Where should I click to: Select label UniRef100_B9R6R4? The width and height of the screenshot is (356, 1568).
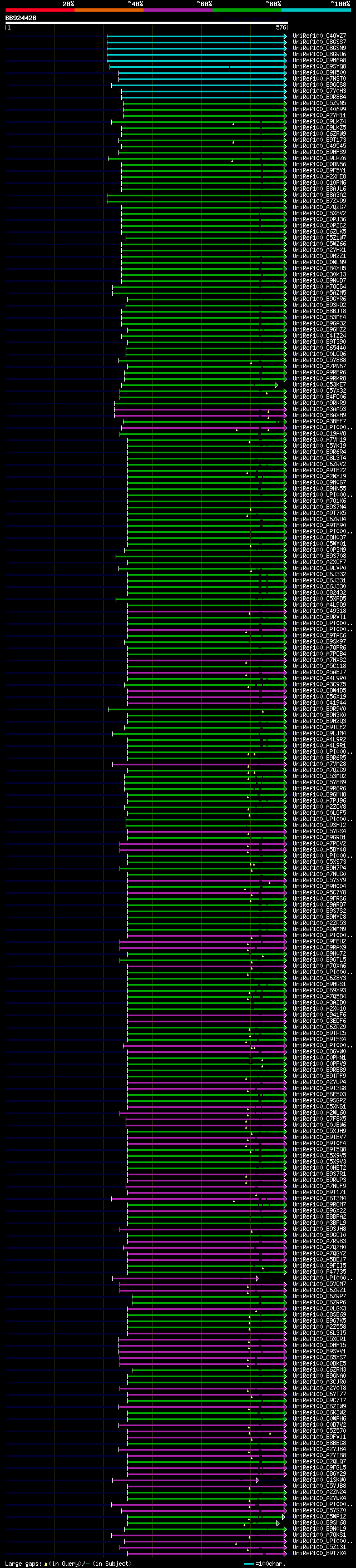pyautogui.click(x=319, y=452)
